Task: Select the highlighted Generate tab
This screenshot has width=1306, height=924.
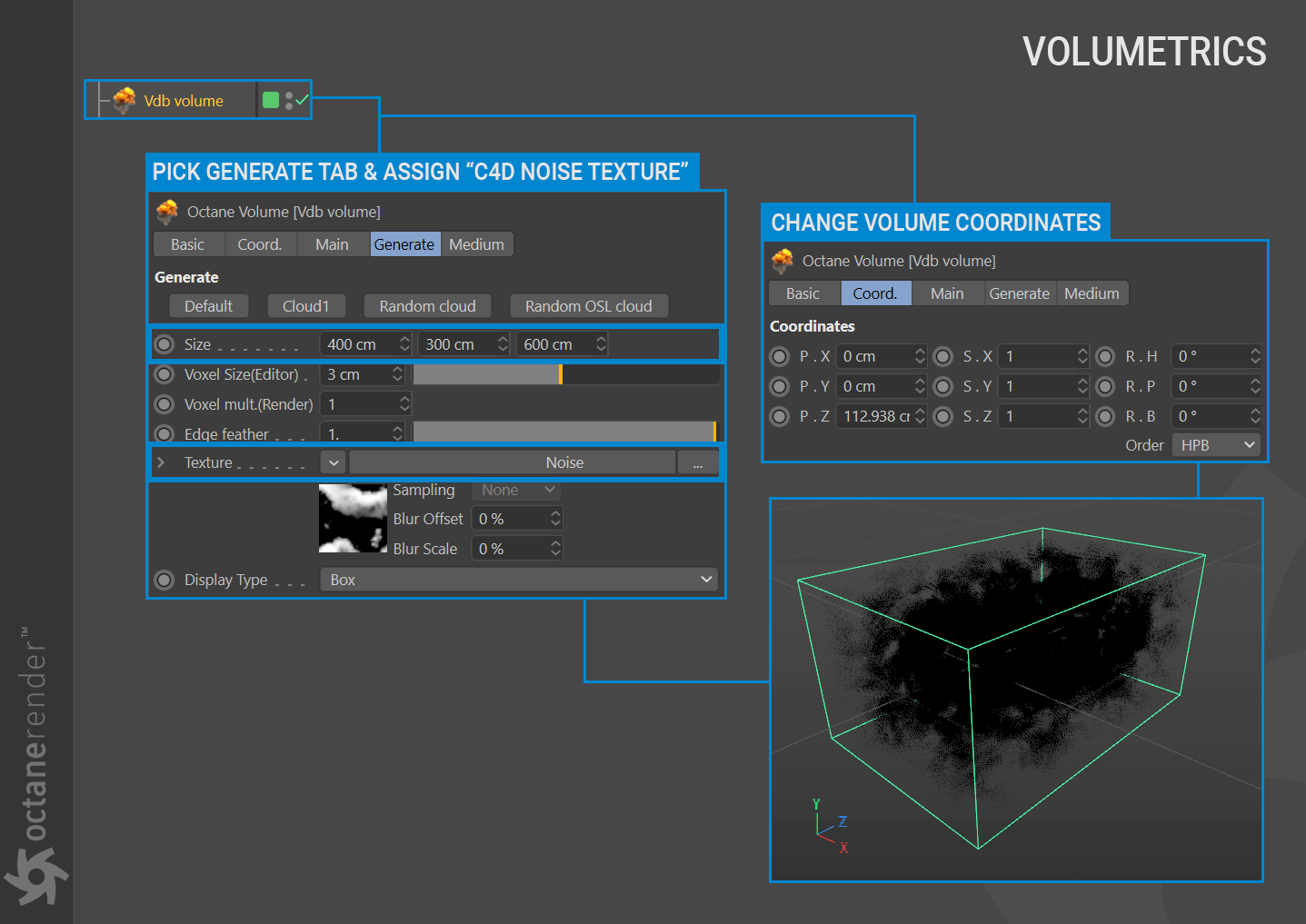Action: click(404, 244)
